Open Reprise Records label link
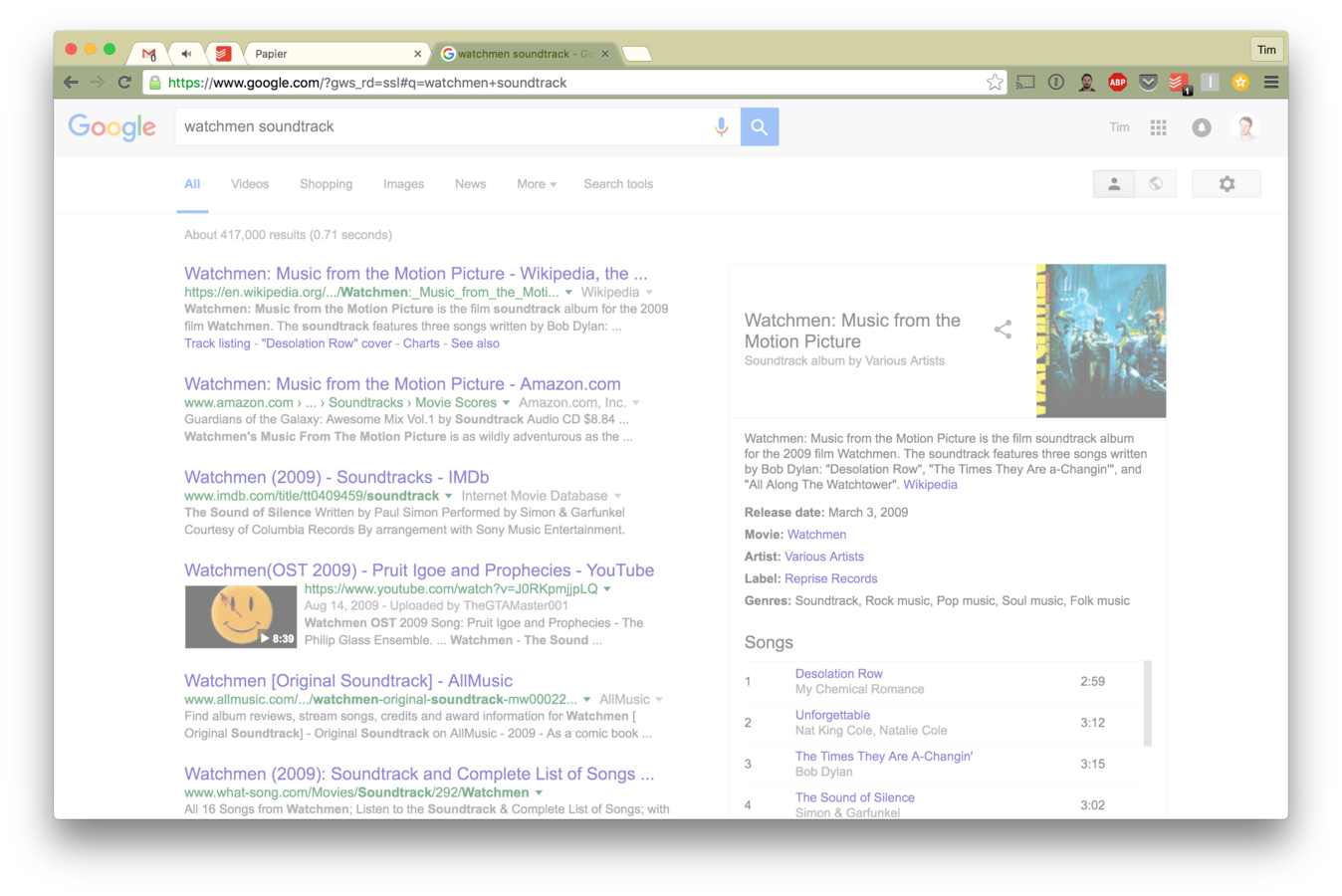Image resolution: width=1342 pixels, height=896 pixels. [830, 578]
